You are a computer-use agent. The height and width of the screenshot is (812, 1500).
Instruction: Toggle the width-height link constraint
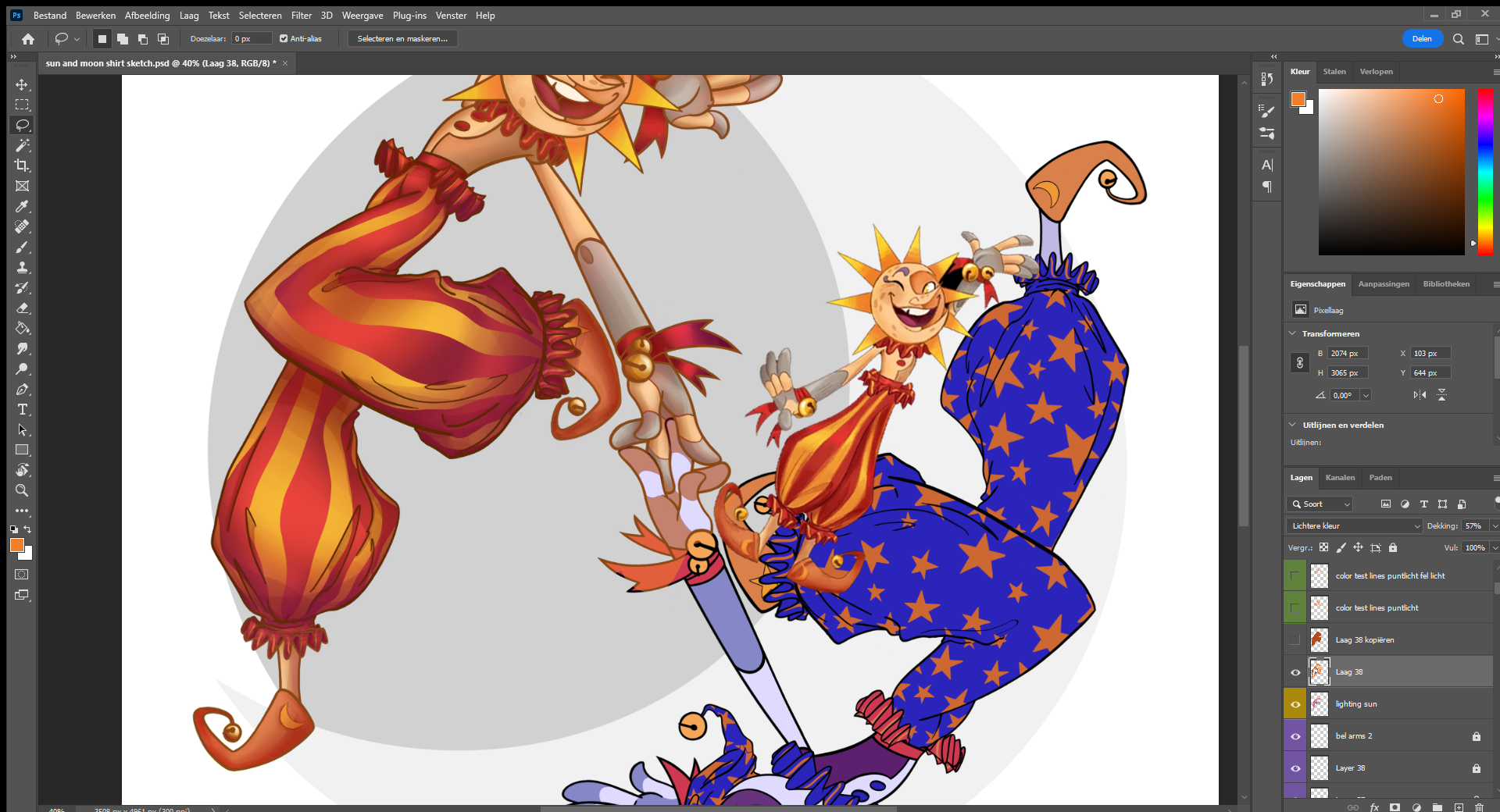[1299, 363]
